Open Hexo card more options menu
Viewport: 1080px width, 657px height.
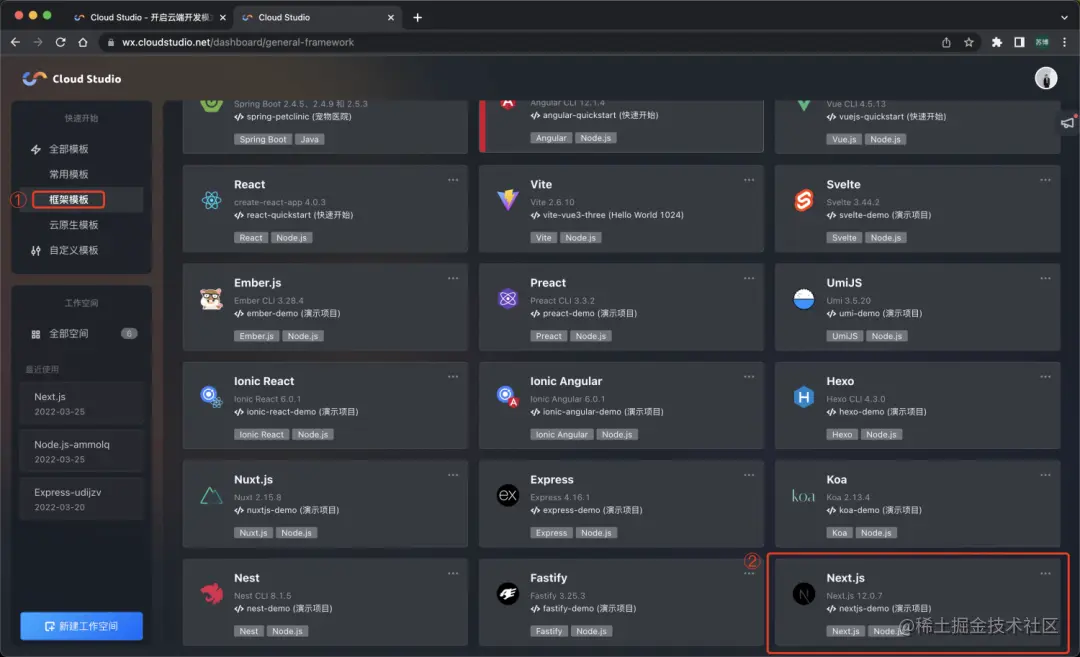click(x=1045, y=377)
